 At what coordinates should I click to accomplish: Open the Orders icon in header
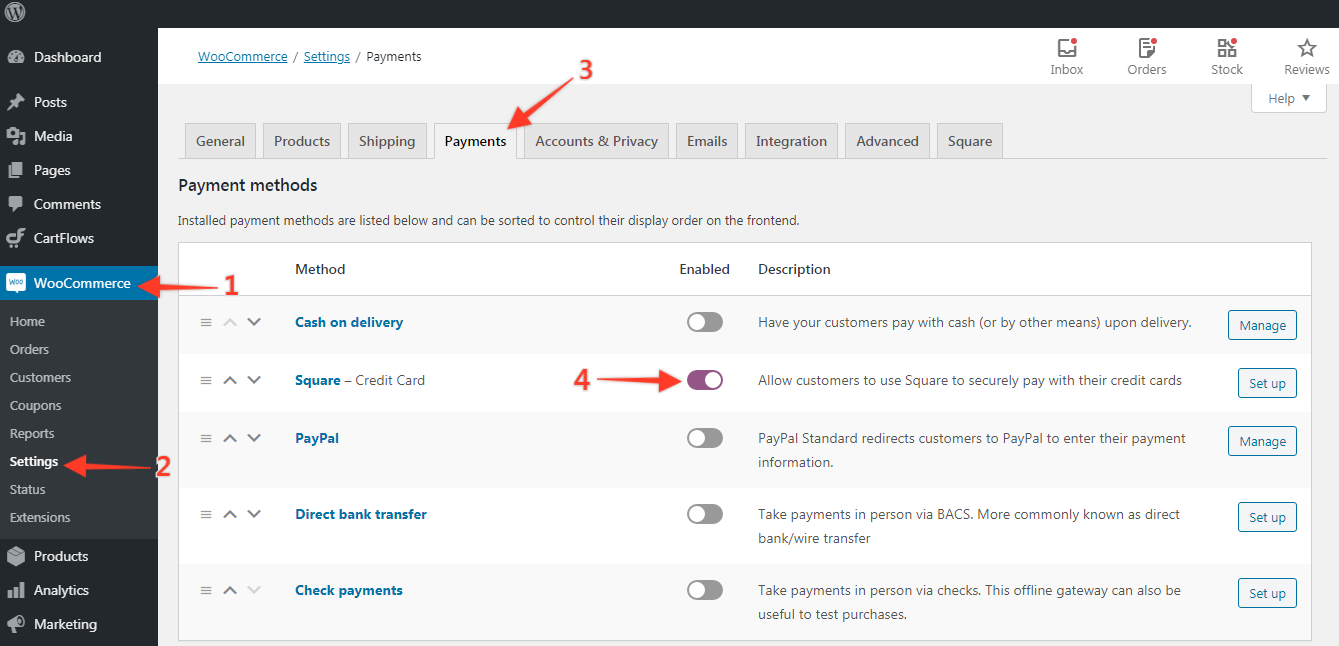1146,48
